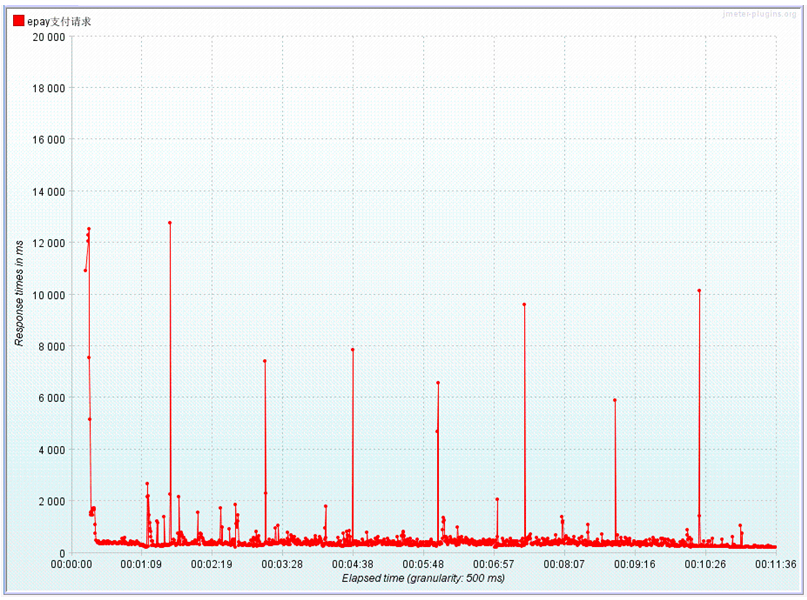Click the spike peak near 7 900 ms at 00:04:38
The height and width of the screenshot is (600, 807).
pyautogui.click(x=353, y=350)
